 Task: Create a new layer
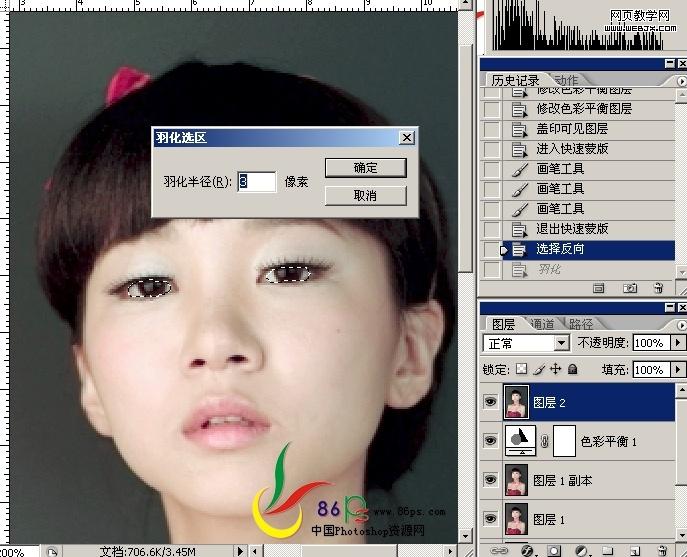tap(635, 551)
